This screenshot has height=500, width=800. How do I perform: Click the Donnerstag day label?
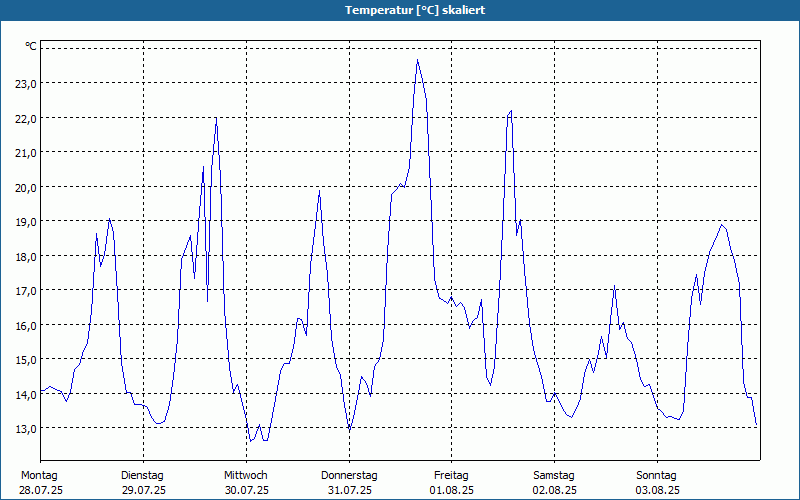coord(349,476)
